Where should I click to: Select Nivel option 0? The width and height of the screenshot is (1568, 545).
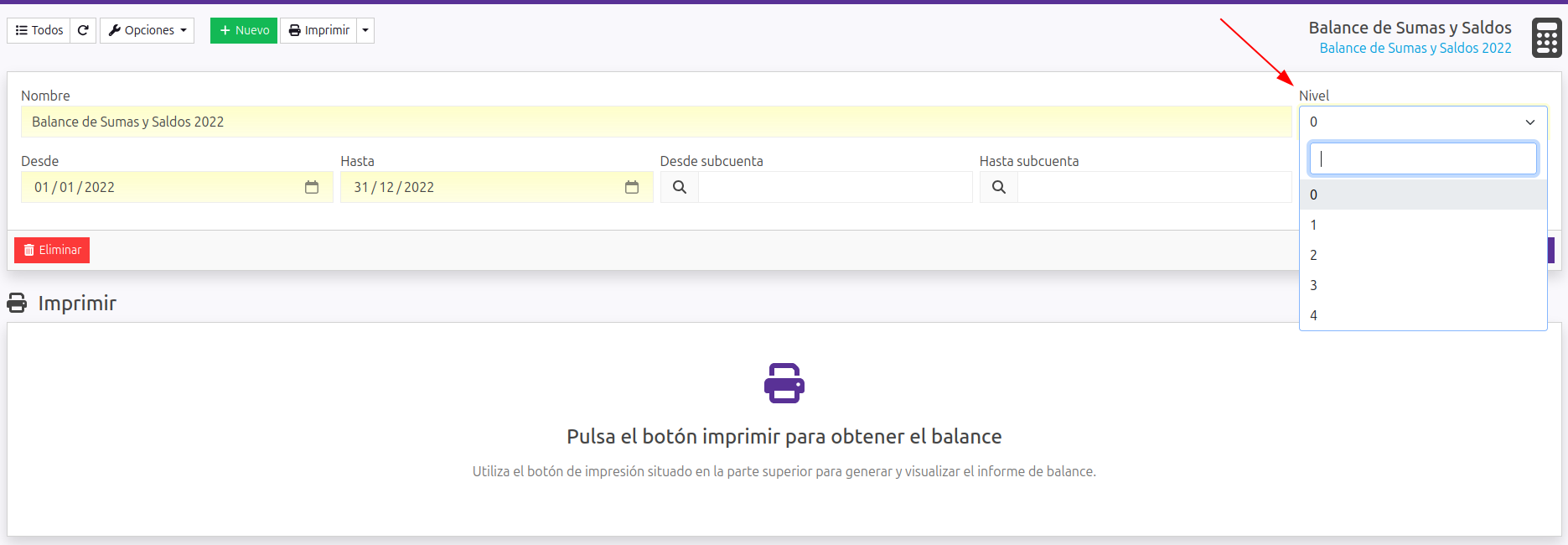(x=1423, y=195)
